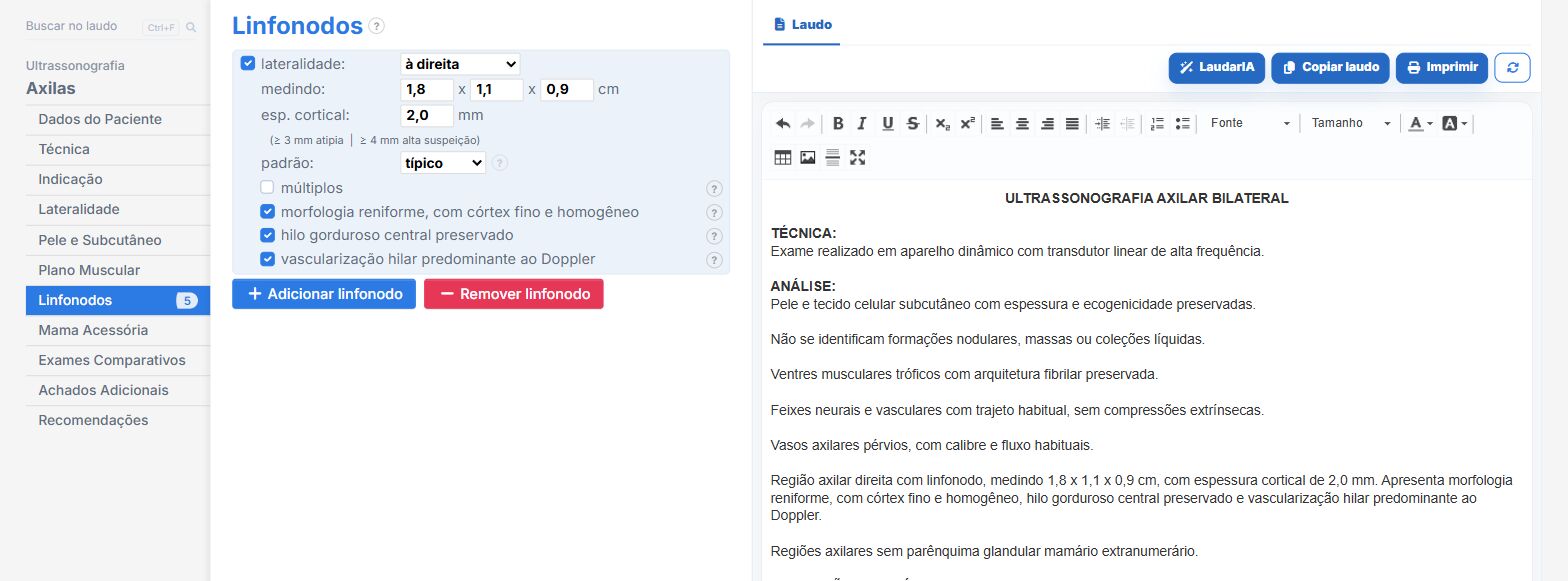Uncheck hilo gorduroso central preservado
The width and height of the screenshot is (1568, 581).
[268, 235]
